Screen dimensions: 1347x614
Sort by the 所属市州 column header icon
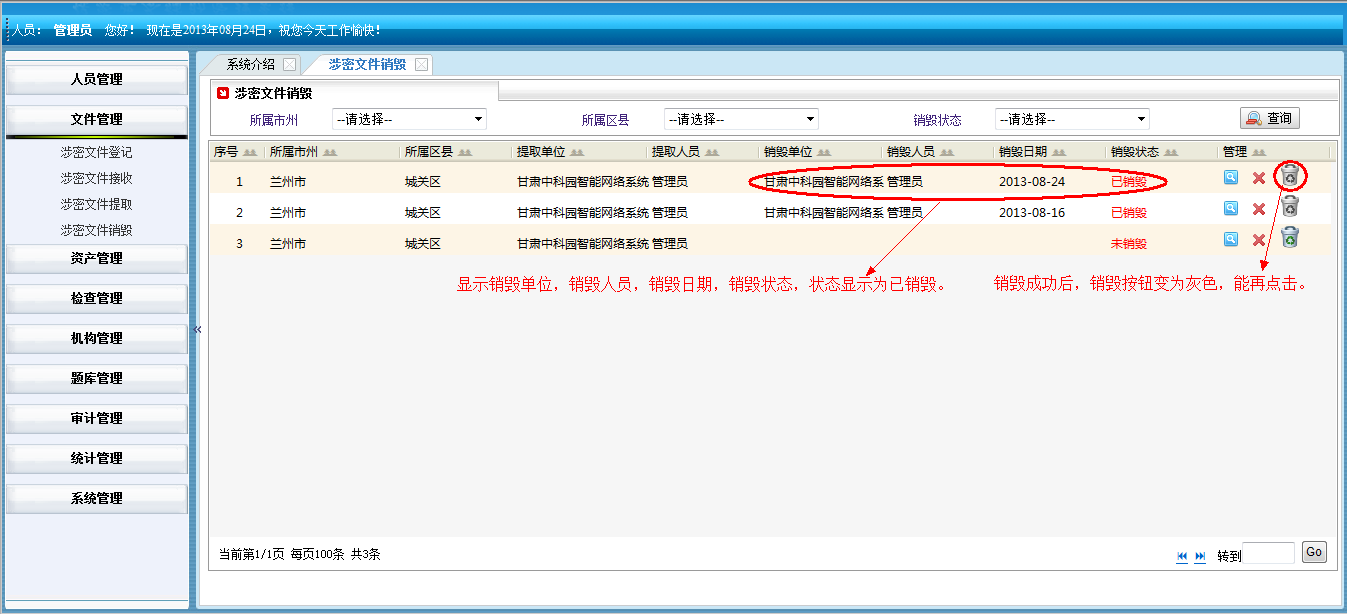click(329, 153)
